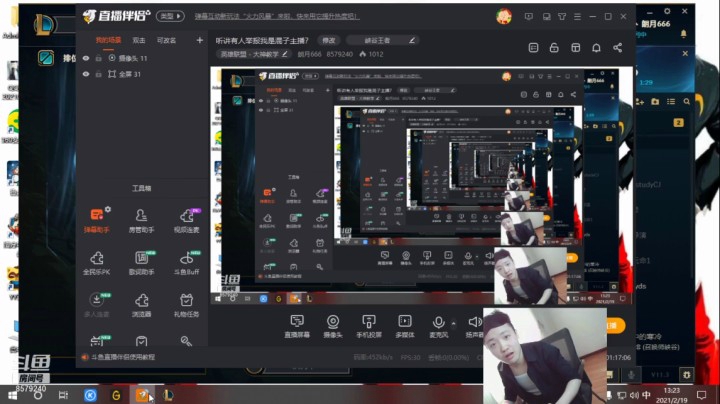Add 直播屏幕 screen capture source
720x404 pixels.
point(297,326)
